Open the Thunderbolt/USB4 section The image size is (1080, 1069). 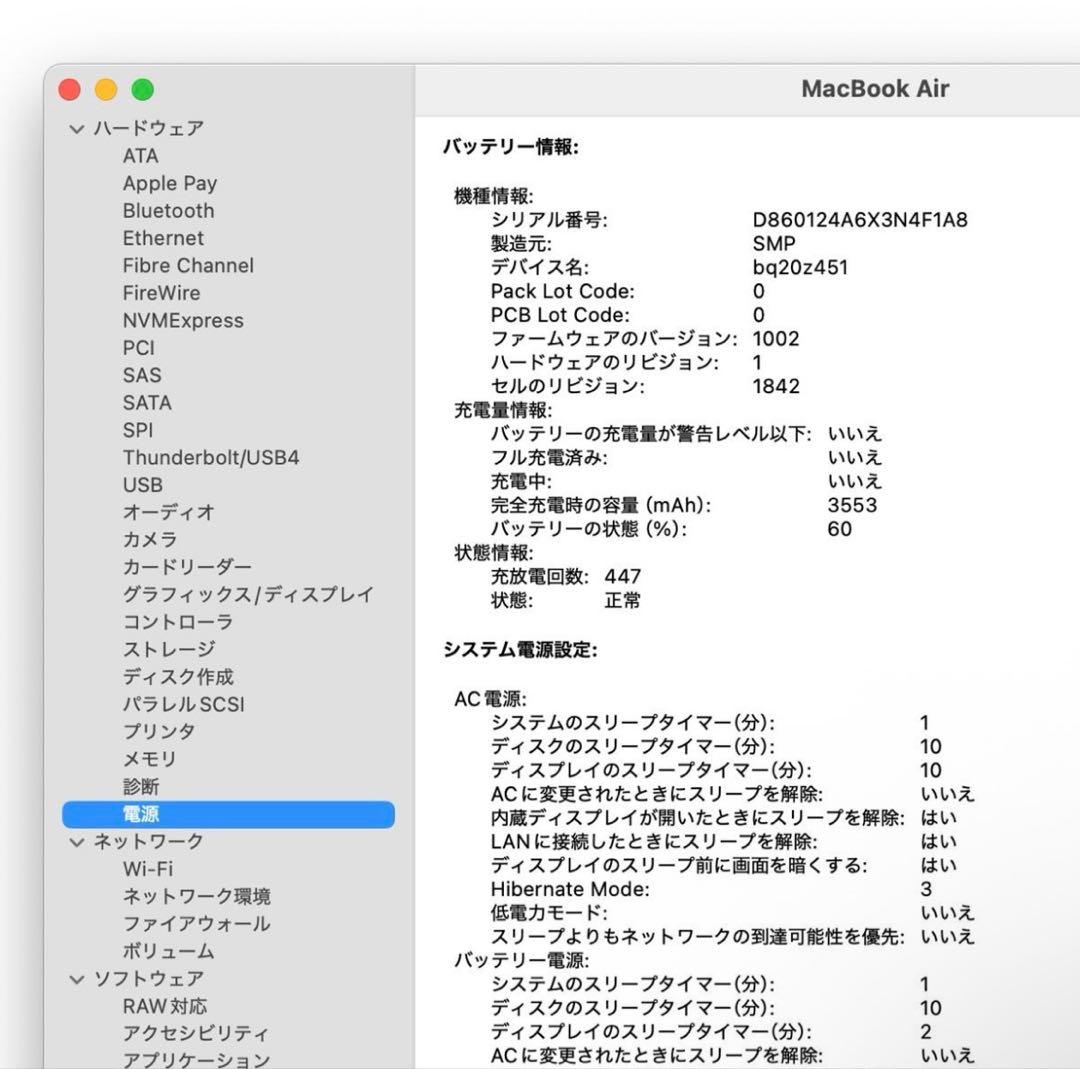[207, 457]
